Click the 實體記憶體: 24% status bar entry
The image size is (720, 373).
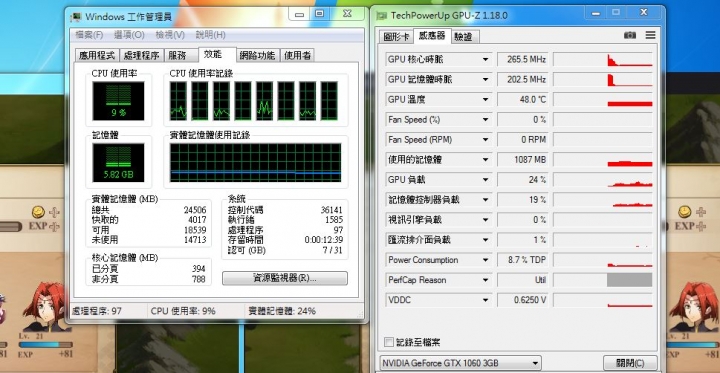point(282,311)
